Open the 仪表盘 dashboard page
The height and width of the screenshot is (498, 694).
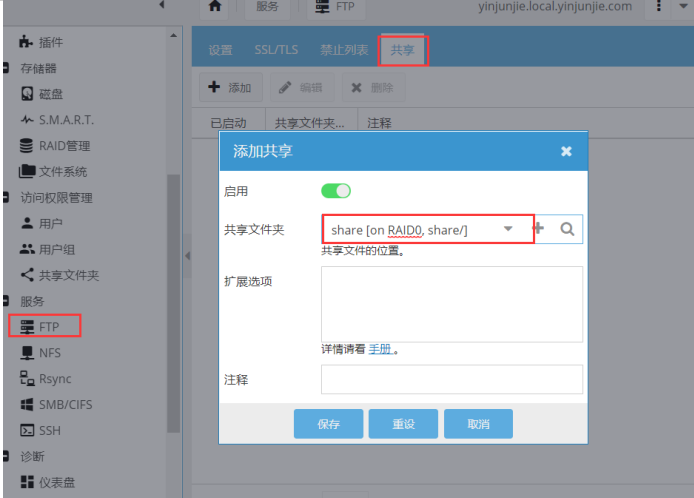pos(48,482)
